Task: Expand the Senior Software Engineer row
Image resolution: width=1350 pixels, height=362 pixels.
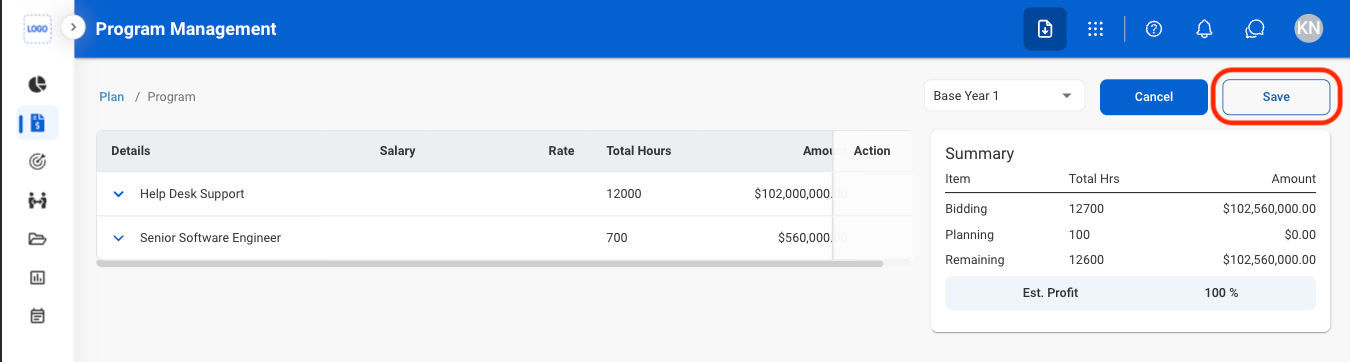Action: [x=119, y=238]
